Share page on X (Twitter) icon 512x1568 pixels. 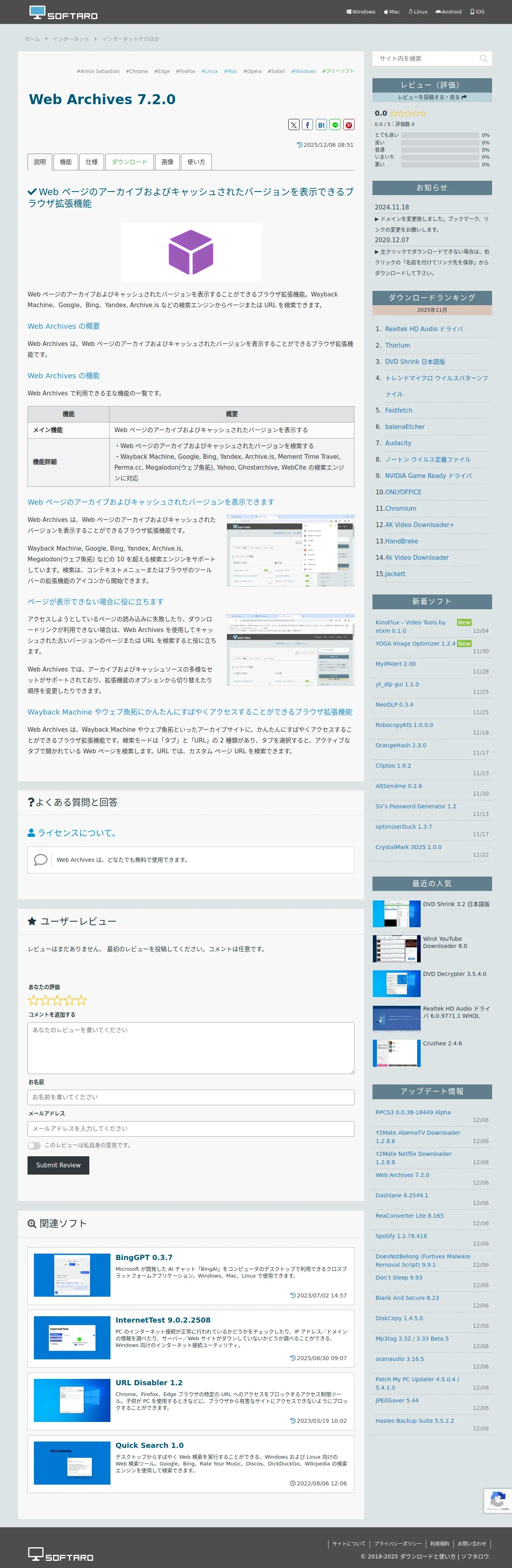pos(294,125)
